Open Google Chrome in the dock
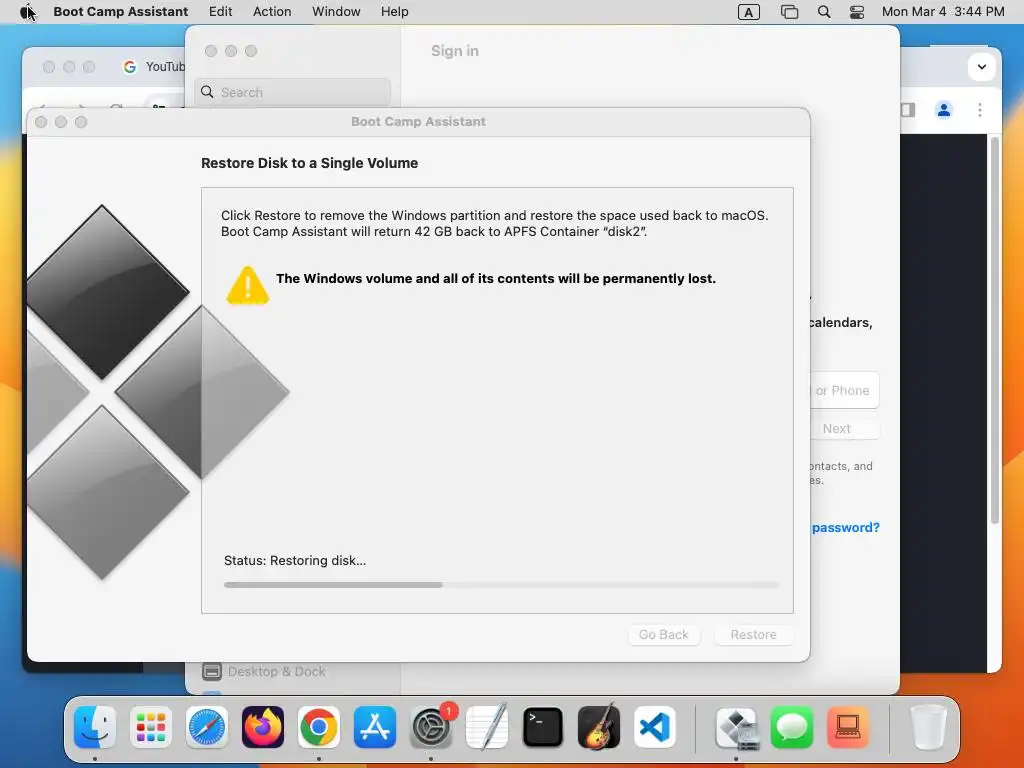The width and height of the screenshot is (1024, 768). 319,727
